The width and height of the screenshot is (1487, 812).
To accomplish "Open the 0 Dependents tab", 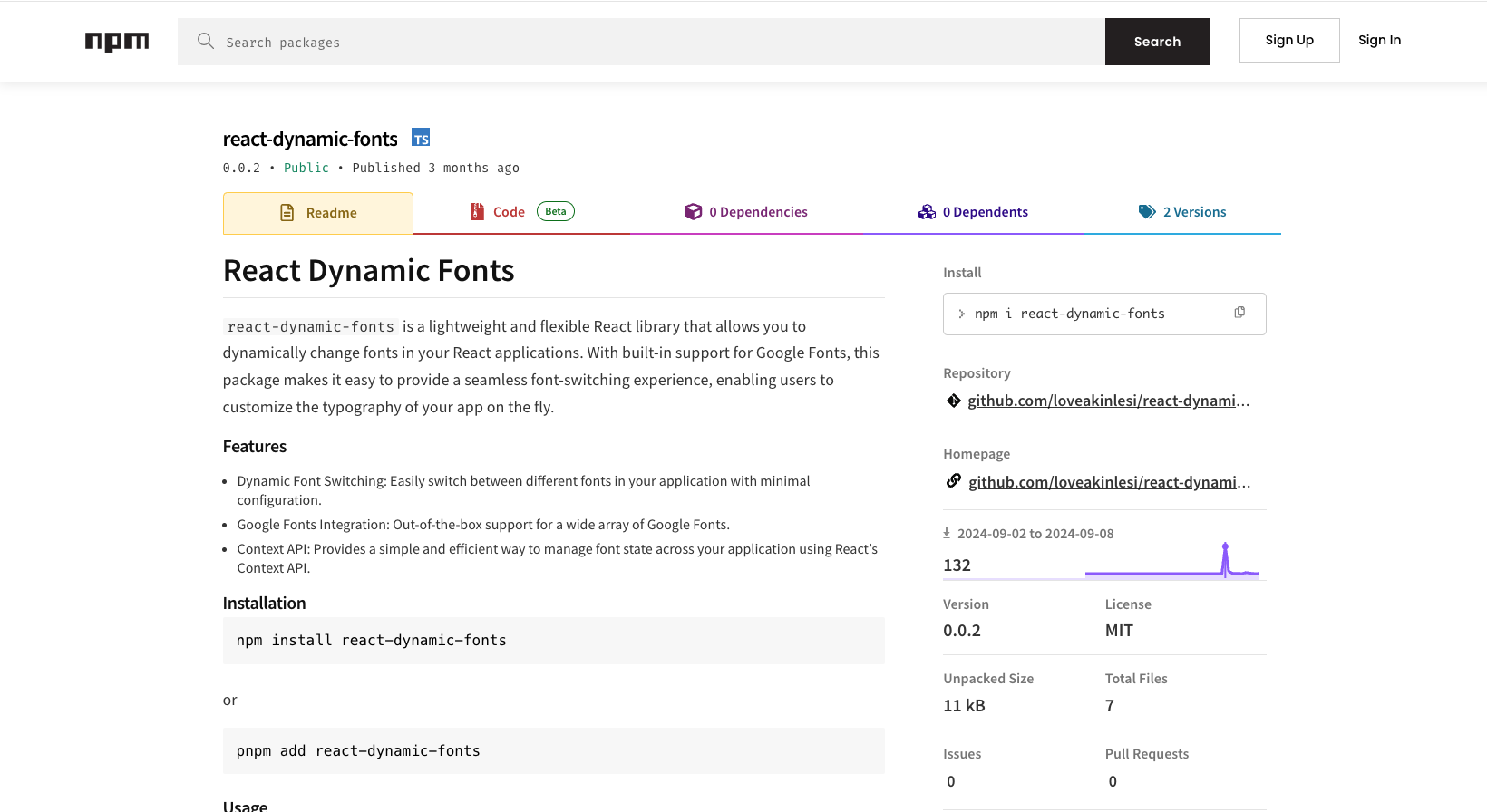I will [x=973, y=212].
